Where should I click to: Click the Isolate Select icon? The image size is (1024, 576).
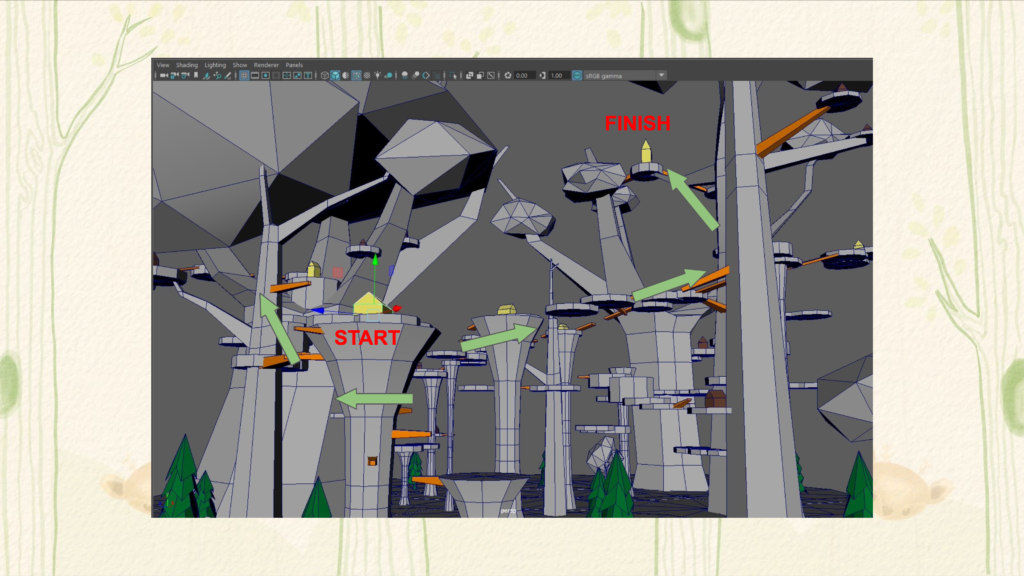[453, 76]
